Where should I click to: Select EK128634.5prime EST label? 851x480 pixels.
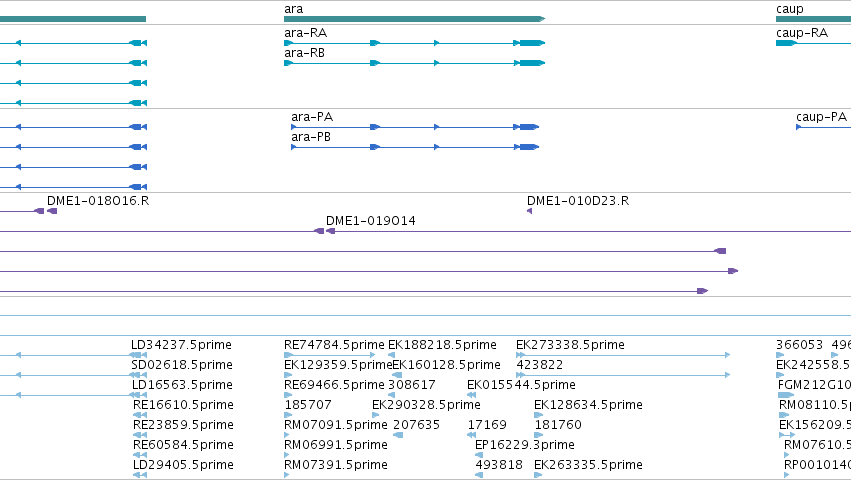[588, 405]
